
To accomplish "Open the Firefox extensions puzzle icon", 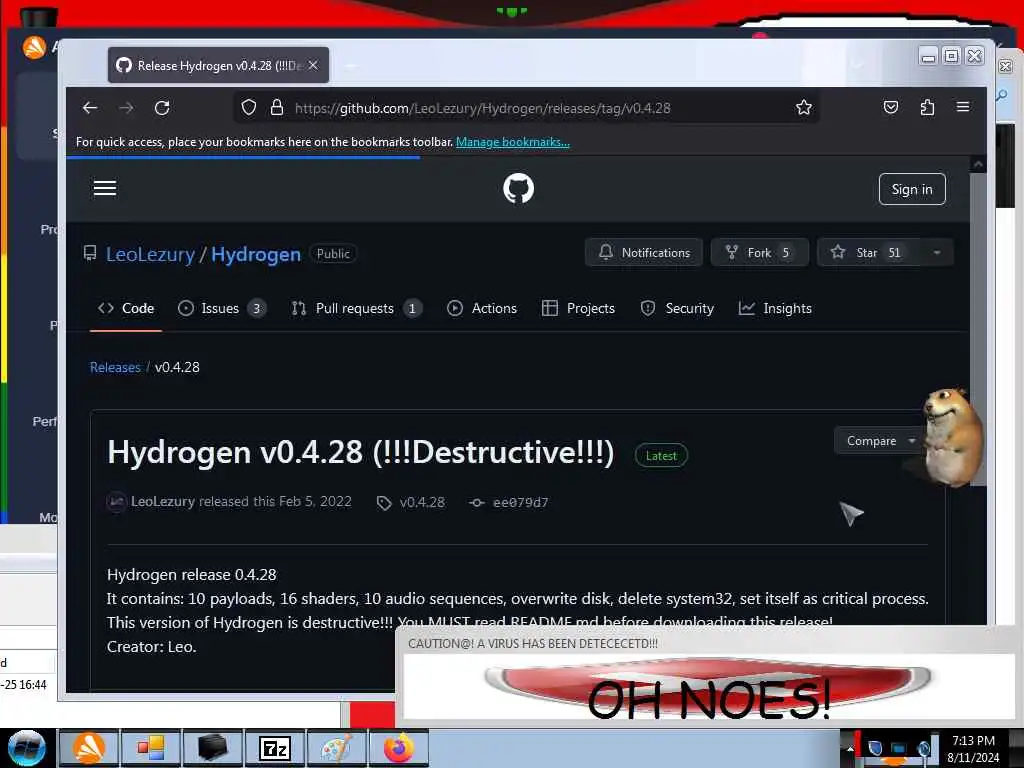I will coord(927,107).
